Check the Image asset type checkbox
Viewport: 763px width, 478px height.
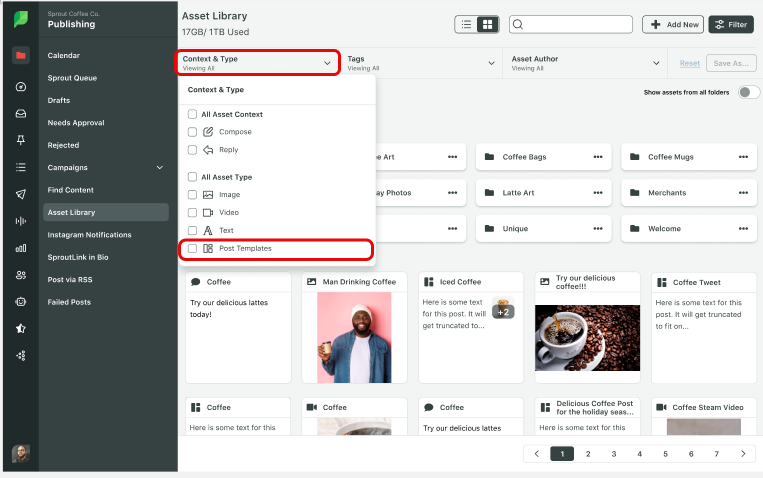pos(192,195)
